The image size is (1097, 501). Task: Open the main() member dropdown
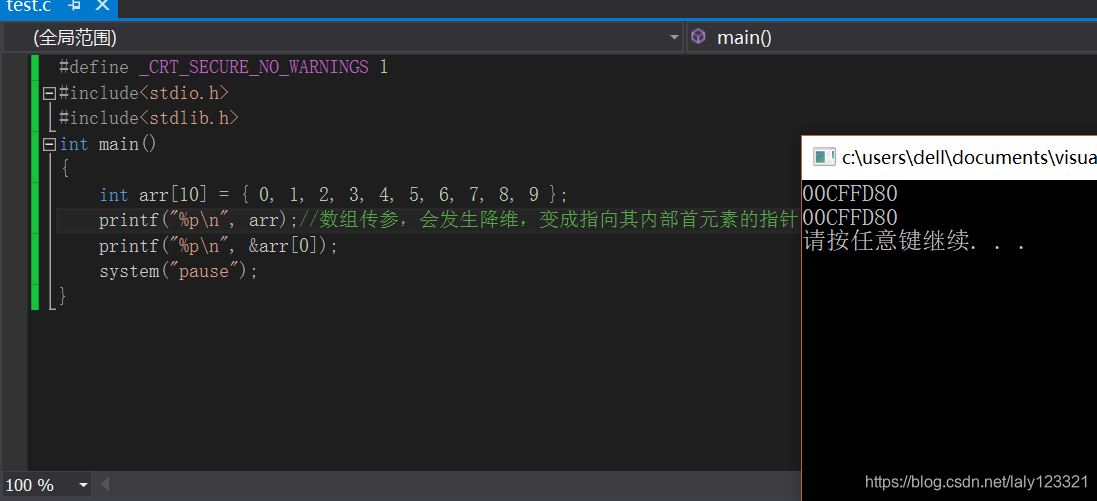click(892, 37)
